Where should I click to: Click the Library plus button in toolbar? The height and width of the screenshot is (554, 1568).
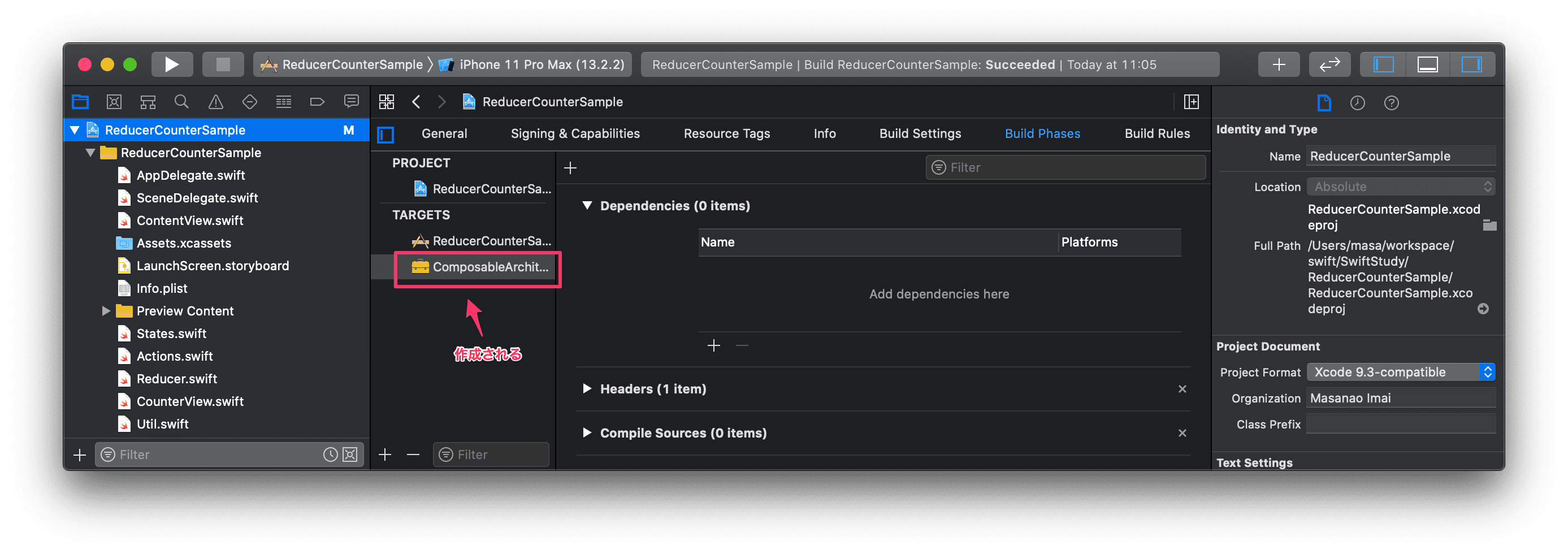point(1278,64)
